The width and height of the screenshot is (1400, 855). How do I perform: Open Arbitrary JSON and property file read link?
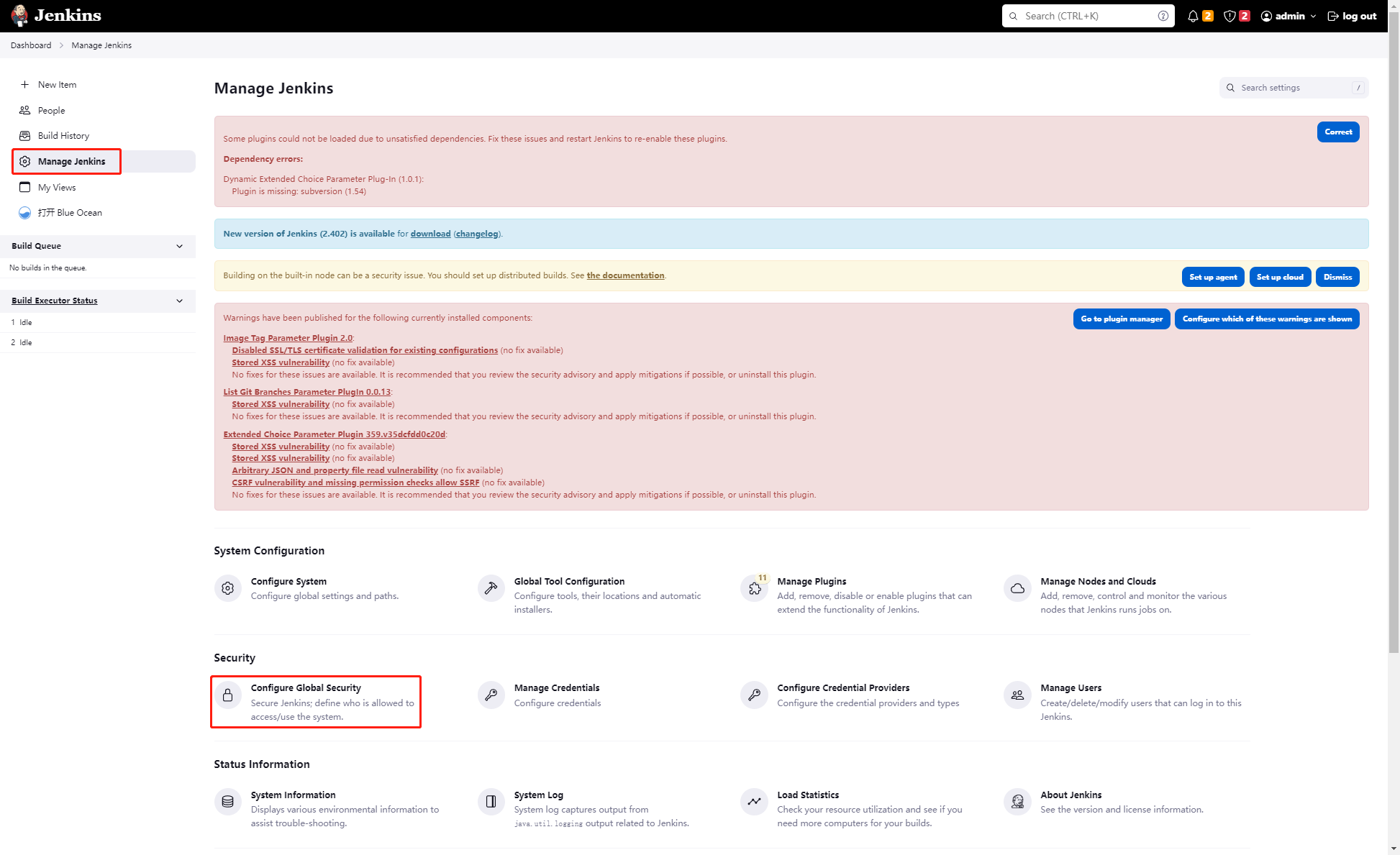[335, 470]
